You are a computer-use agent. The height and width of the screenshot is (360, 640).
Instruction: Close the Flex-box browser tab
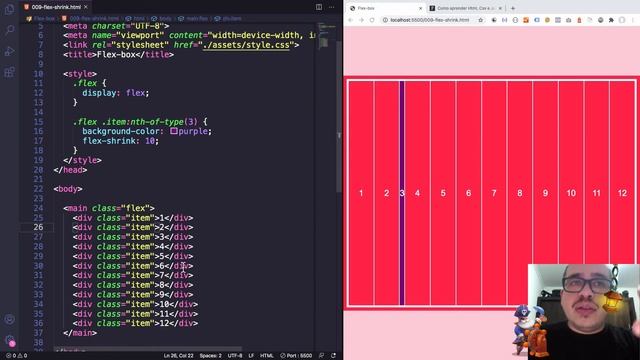(420, 8)
